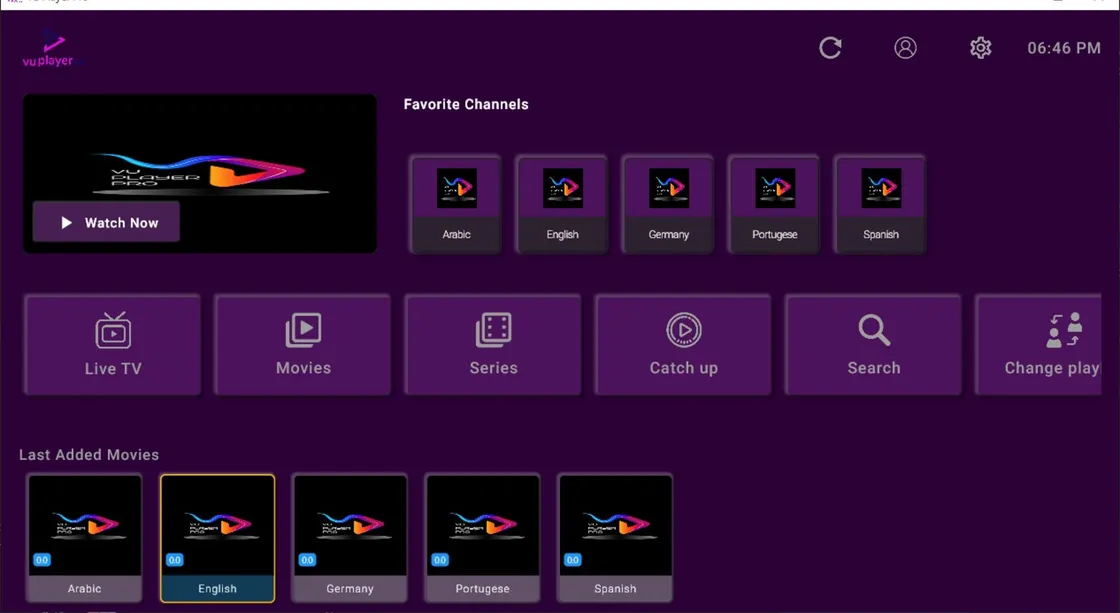This screenshot has height=613, width=1120.
Task: Open the Search tile
Action: pyautogui.click(x=874, y=344)
